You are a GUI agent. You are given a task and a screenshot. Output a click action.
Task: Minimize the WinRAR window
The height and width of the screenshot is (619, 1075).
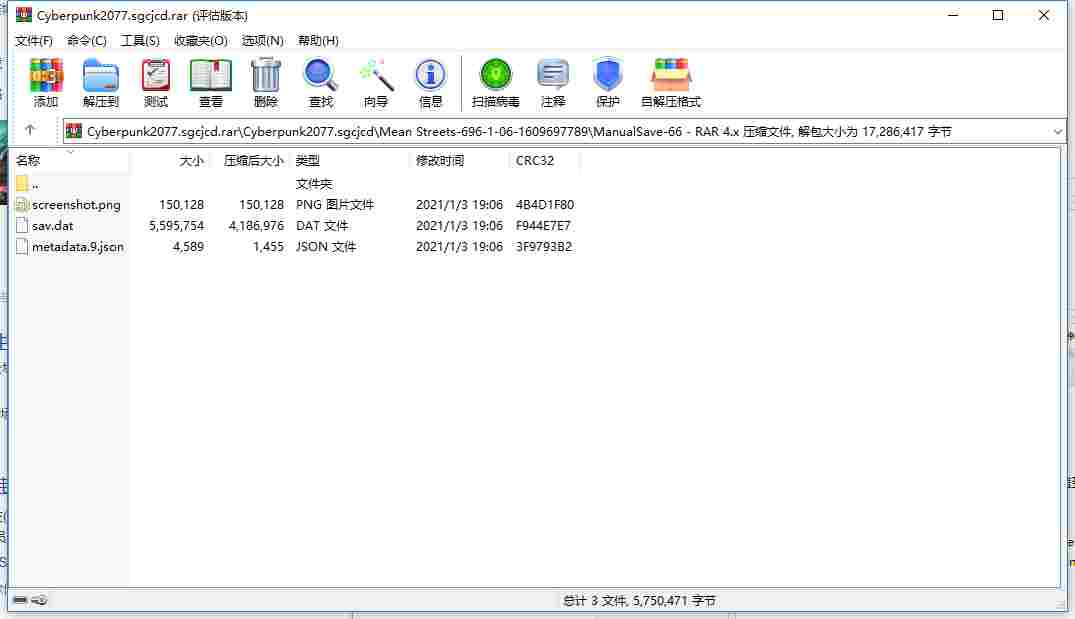953,15
